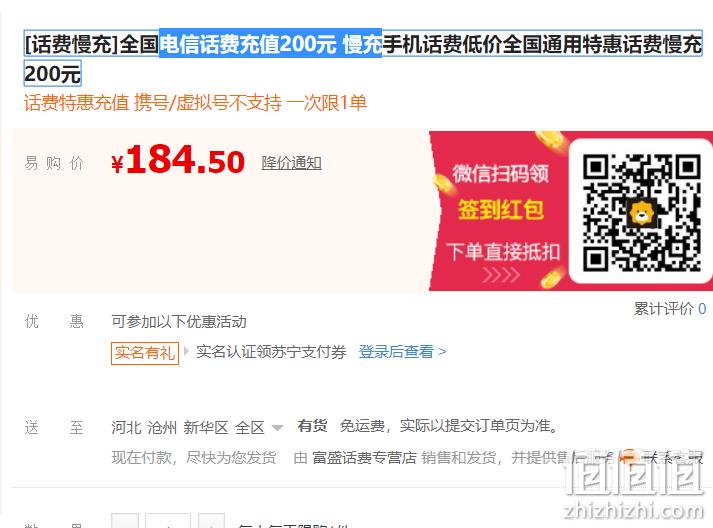This screenshot has width=713, height=528.
Task: View 累计评价 review count
Action: point(670,309)
